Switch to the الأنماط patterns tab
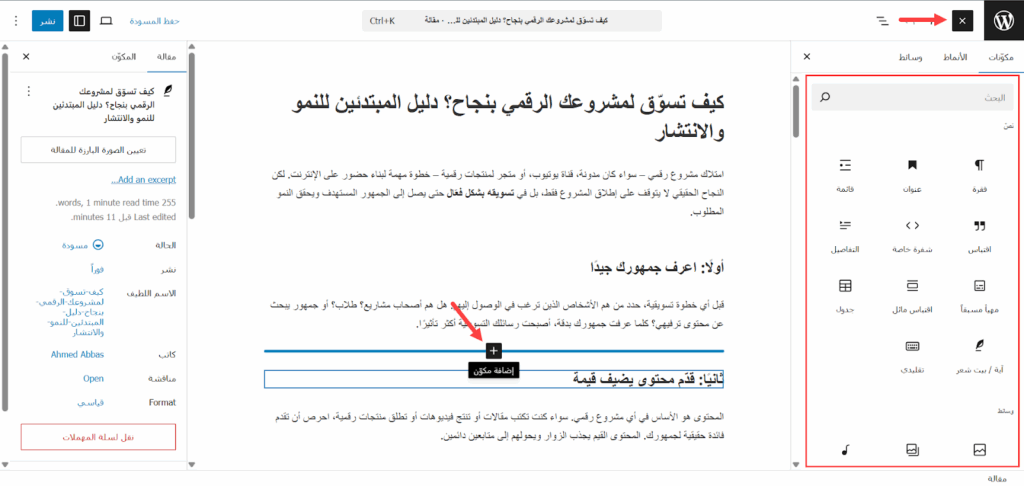This screenshot has height=486, width=1024. pos(955,57)
